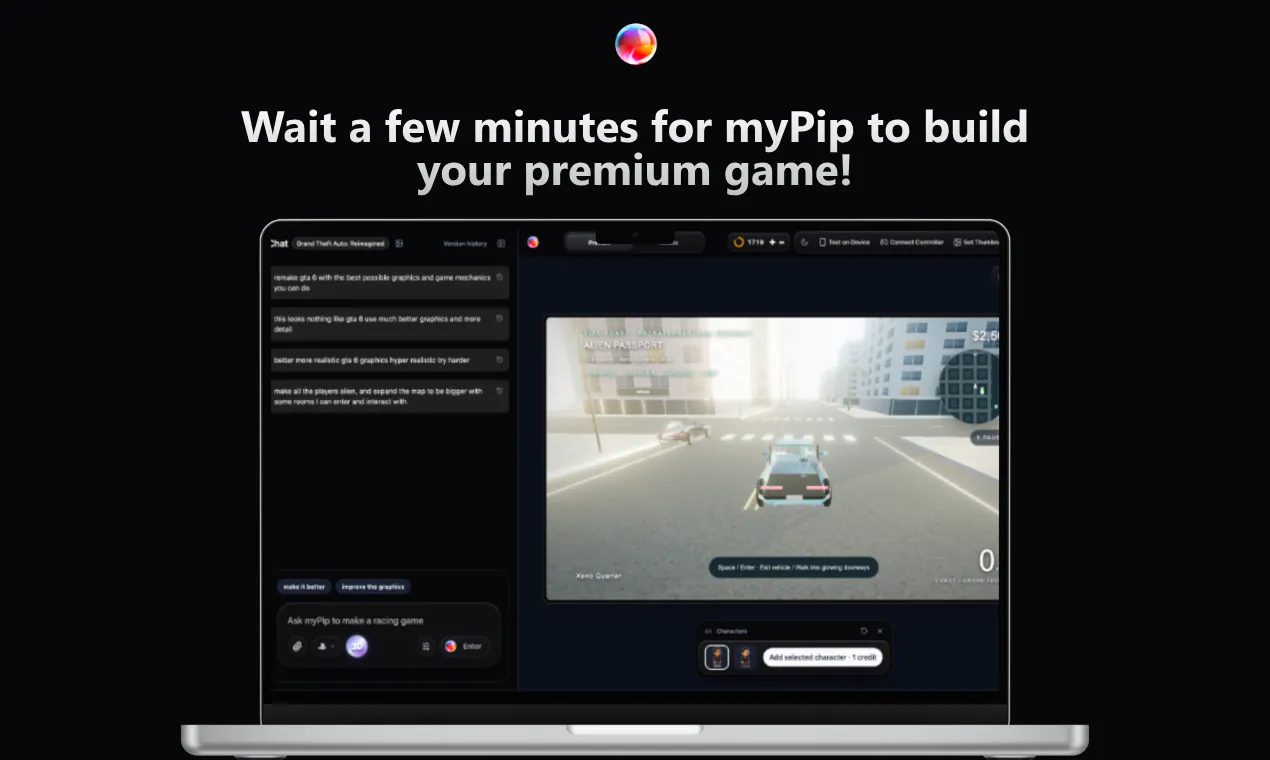Toggle dark mode with the moon icon
The width and height of the screenshot is (1270, 760).
805,242
